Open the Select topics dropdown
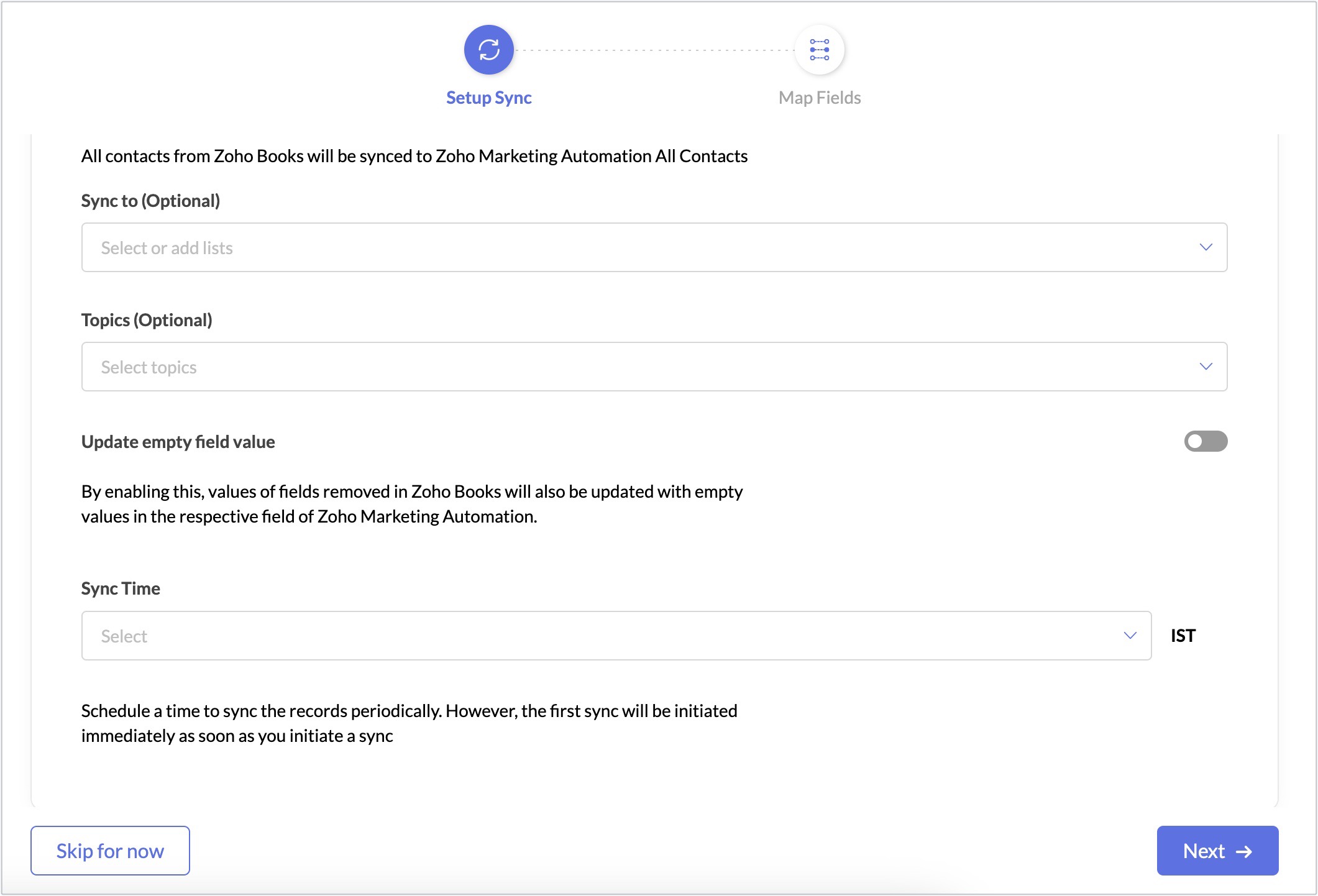1318x896 pixels. click(654, 367)
